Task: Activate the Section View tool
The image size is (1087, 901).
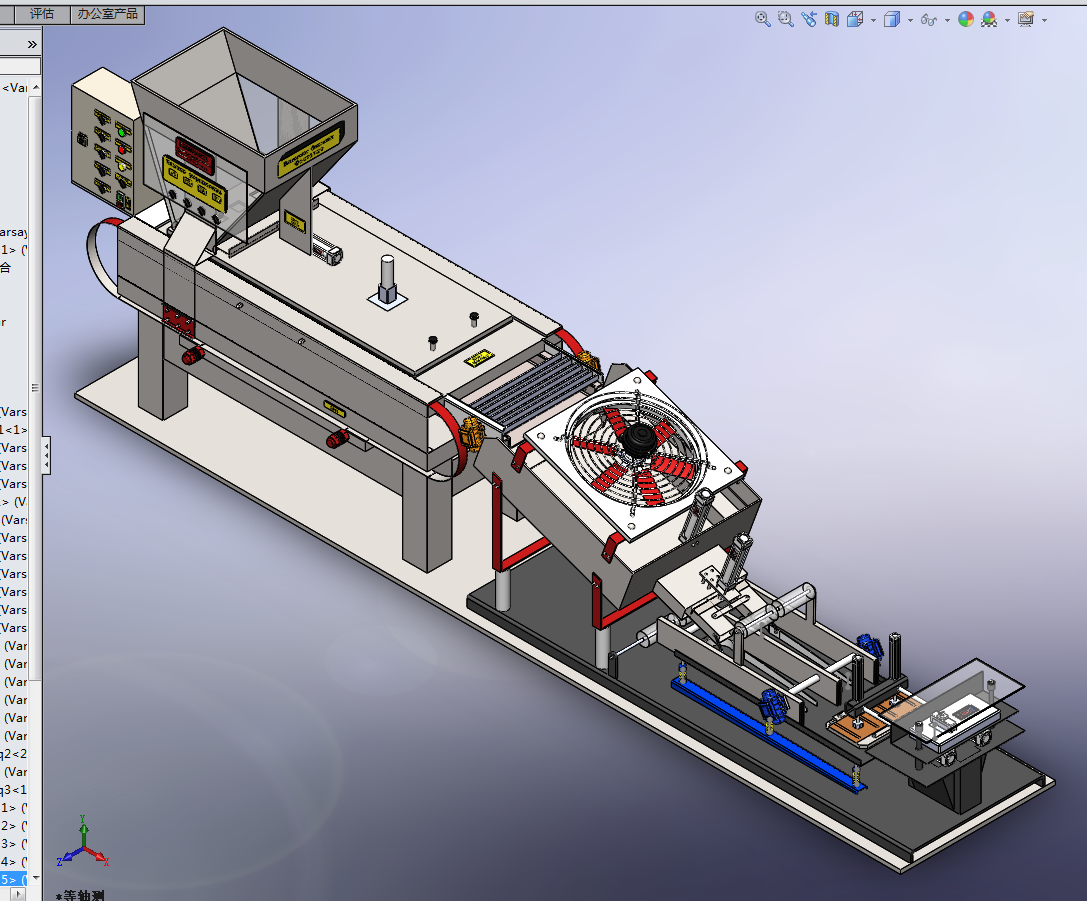Action: (832, 19)
